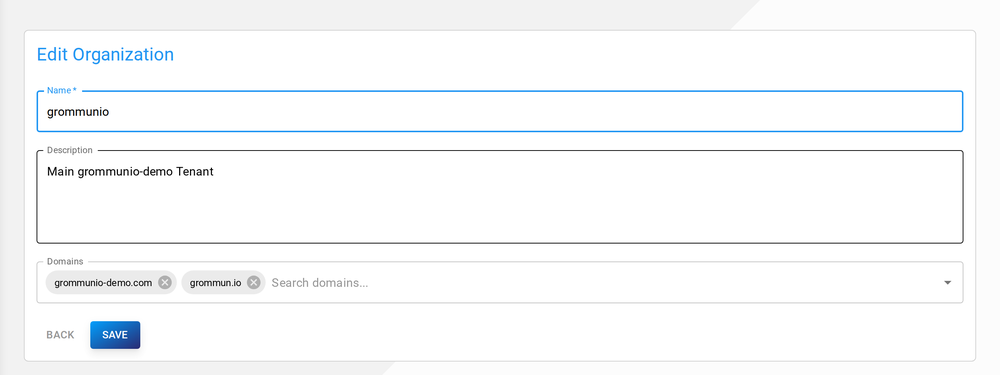
Task: Remove the grommun.io domain chip
Action: [253, 283]
